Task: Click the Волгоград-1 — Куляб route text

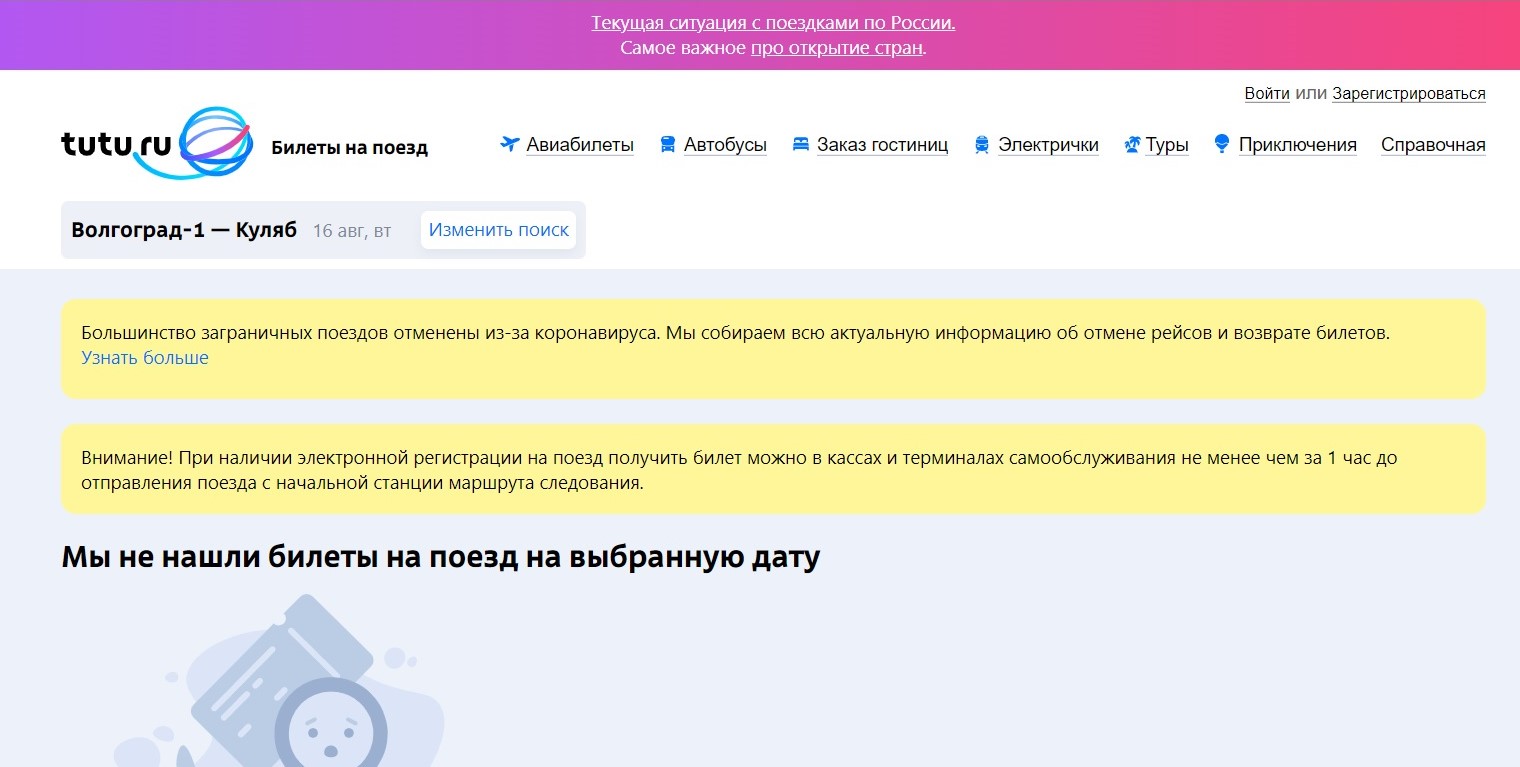Action: pyautogui.click(x=184, y=230)
